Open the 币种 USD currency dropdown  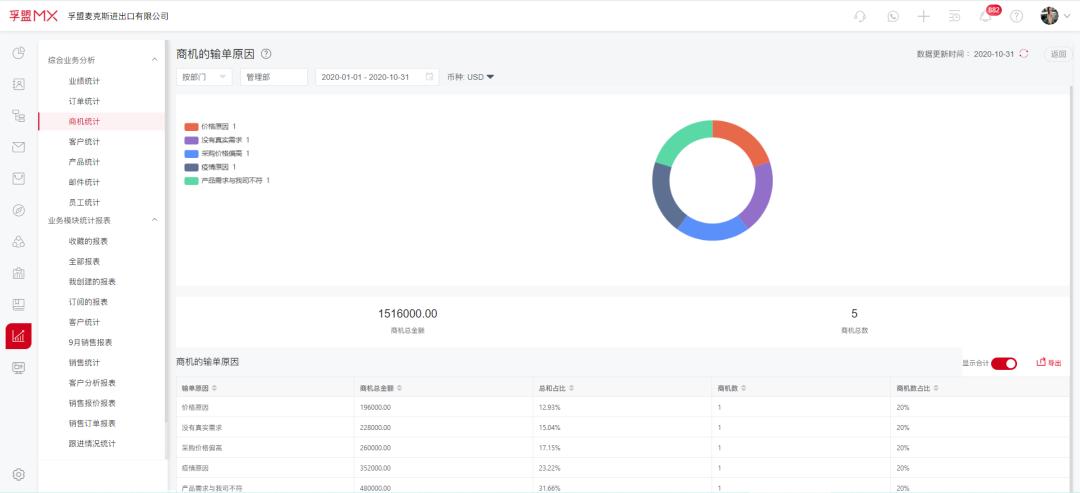(471, 77)
